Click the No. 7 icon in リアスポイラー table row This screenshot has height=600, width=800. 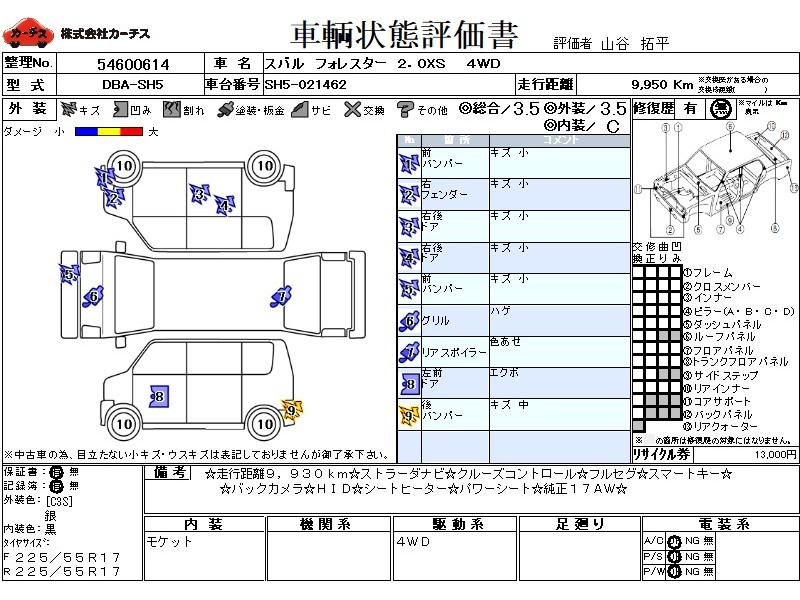[x=409, y=352]
